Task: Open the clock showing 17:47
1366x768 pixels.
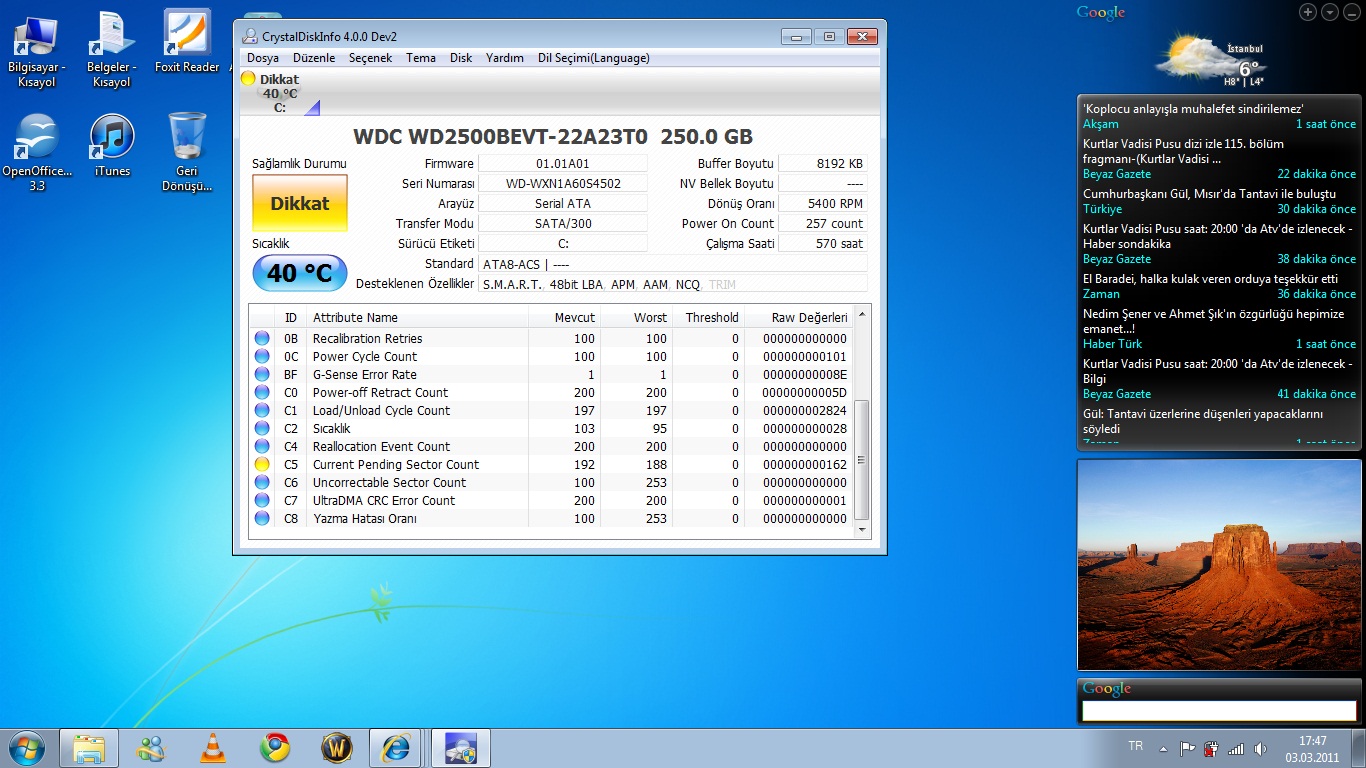Action: click(x=1312, y=749)
